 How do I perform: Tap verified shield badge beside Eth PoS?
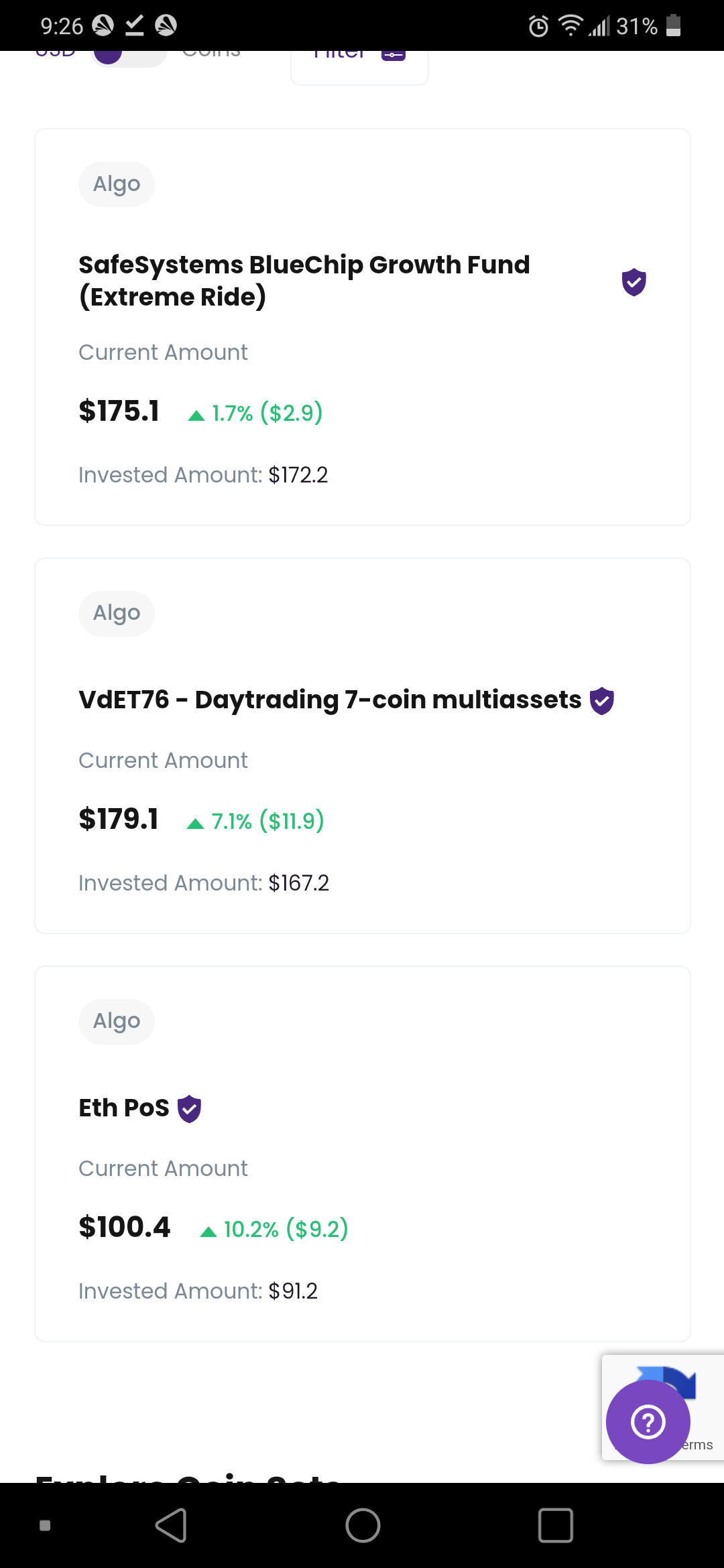(190, 1109)
